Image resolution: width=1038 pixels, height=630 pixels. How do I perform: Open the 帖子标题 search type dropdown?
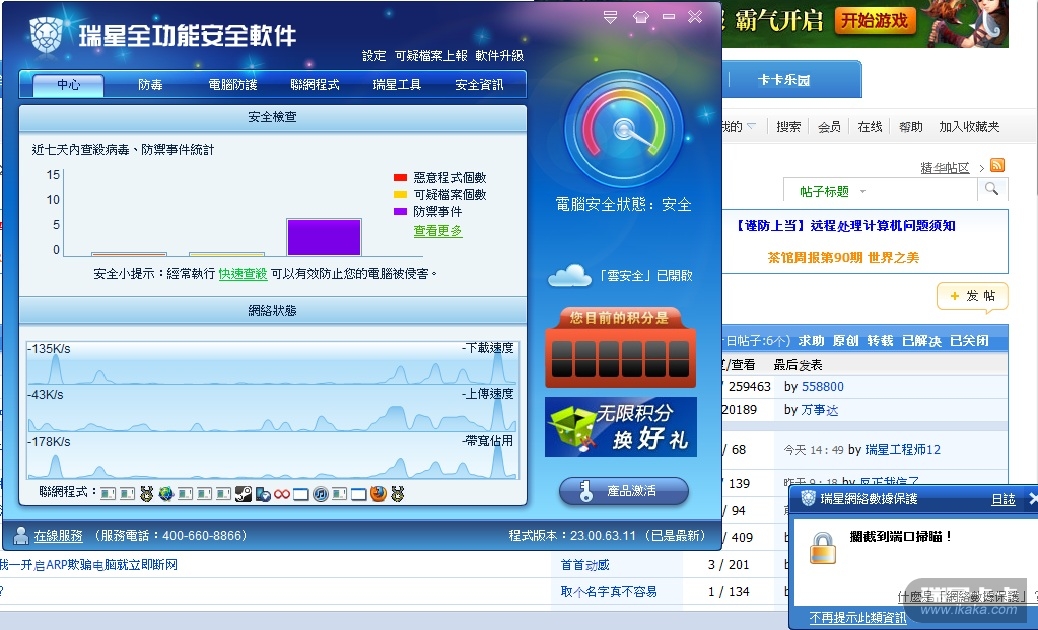(833, 191)
